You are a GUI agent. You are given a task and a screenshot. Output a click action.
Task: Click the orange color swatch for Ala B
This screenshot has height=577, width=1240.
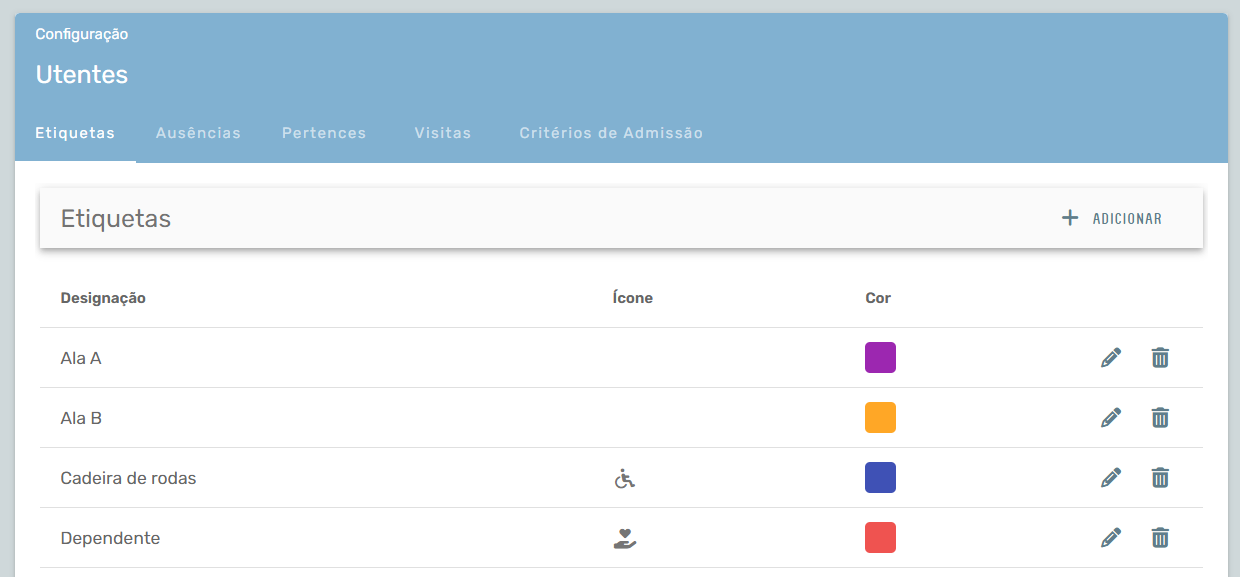point(880,418)
